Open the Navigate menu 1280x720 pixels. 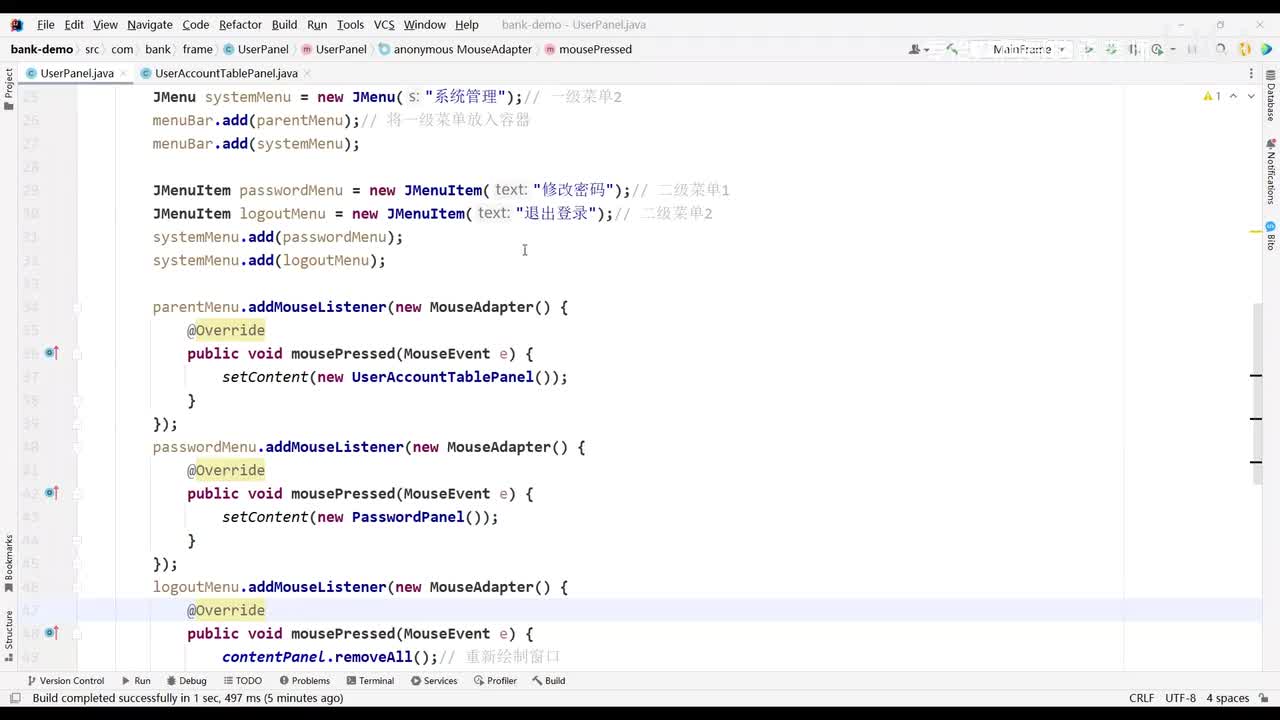pyautogui.click(x=150, y=24)
